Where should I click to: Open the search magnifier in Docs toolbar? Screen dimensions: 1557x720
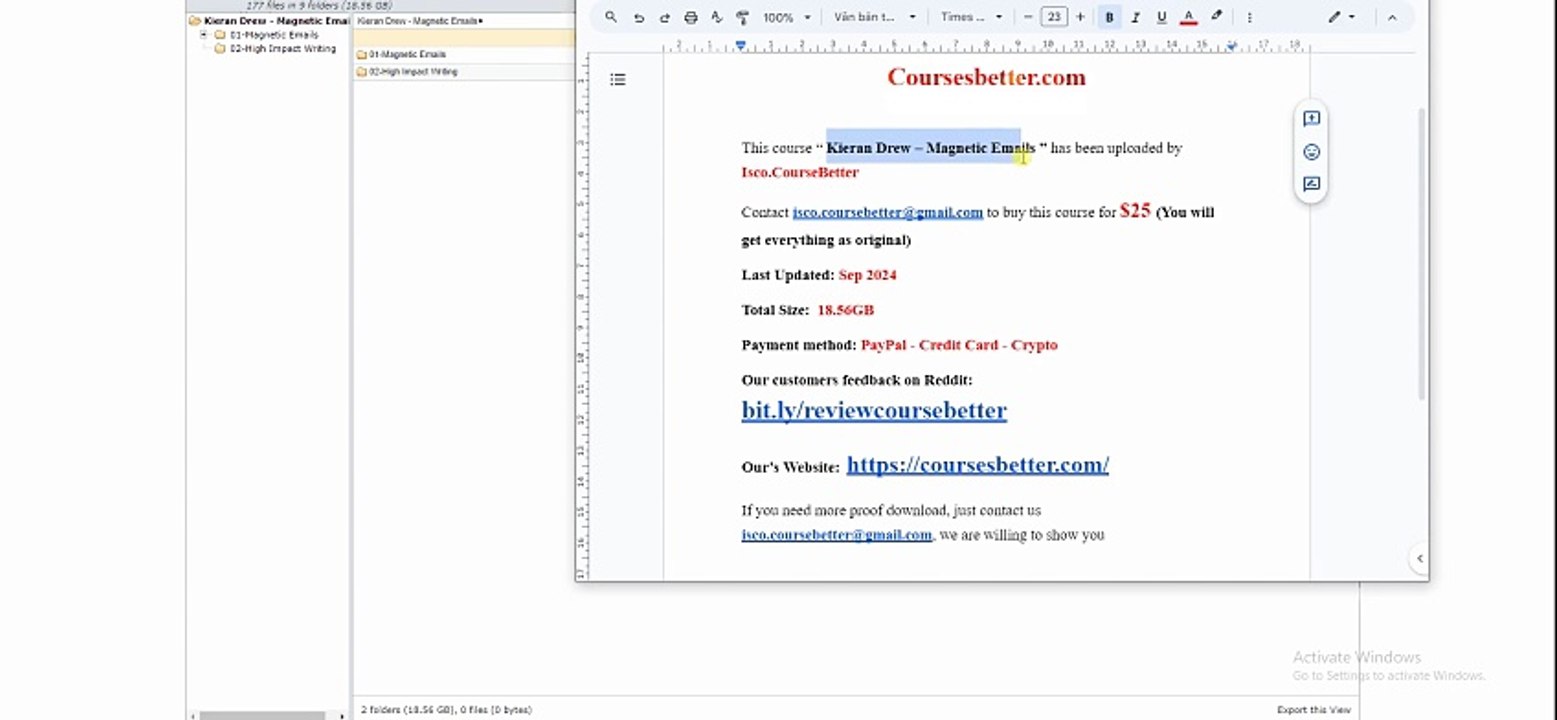[x=611, y=17]
